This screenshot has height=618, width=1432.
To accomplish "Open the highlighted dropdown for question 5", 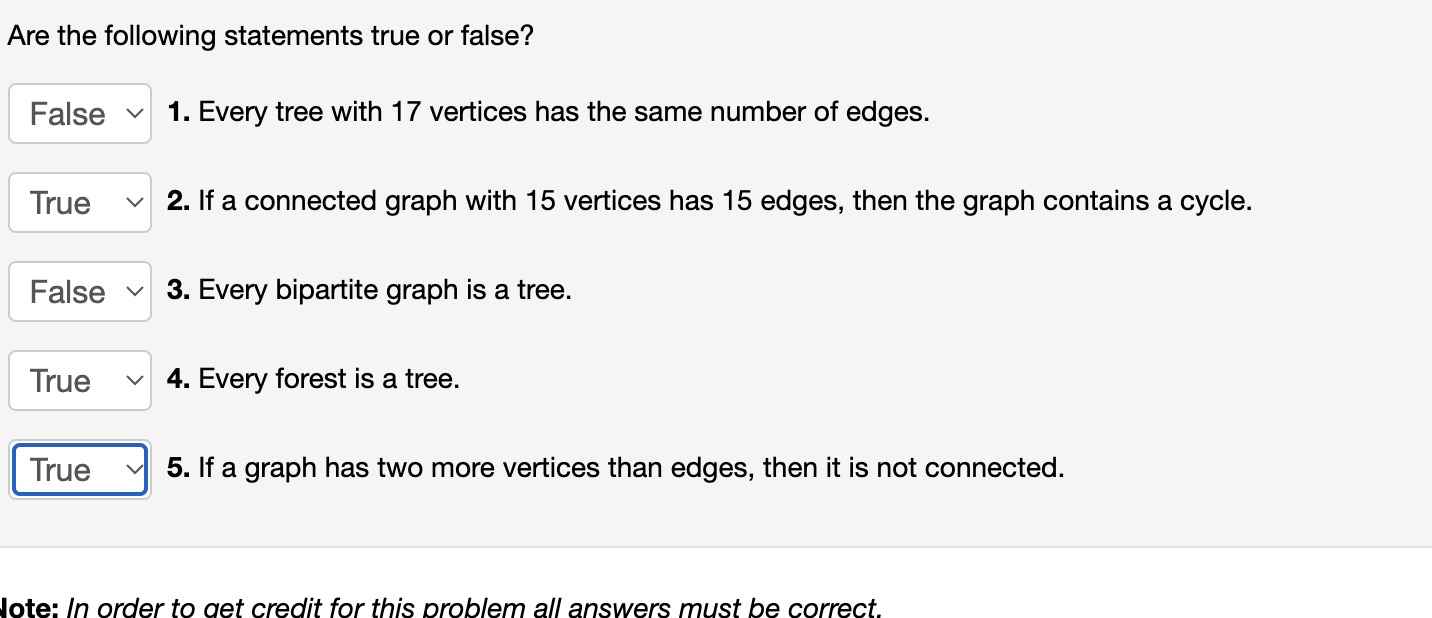I will [80, 469].
